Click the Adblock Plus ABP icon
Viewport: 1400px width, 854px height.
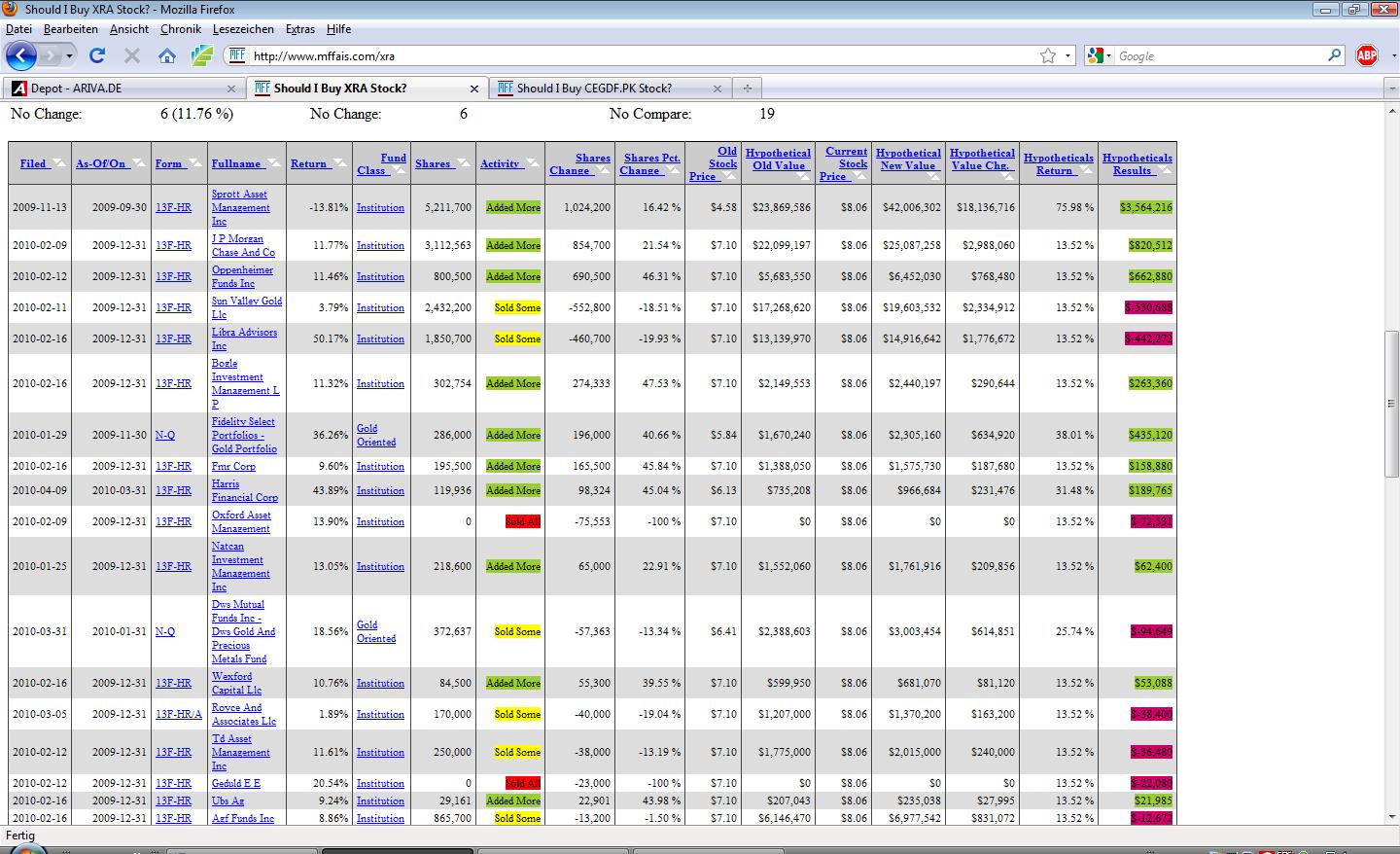tap(1367, 55)
